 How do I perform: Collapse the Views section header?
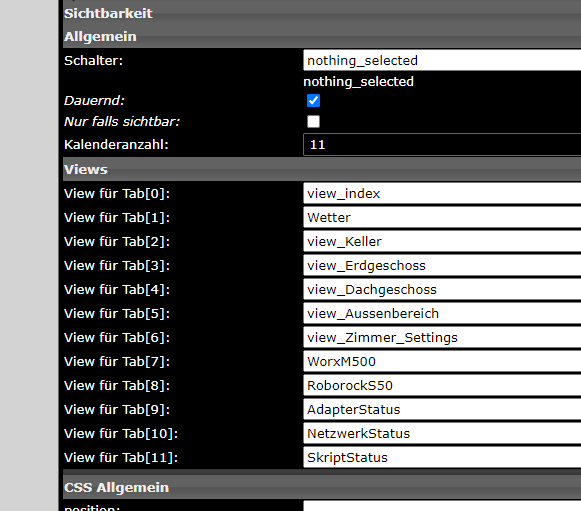pos(322,169)
